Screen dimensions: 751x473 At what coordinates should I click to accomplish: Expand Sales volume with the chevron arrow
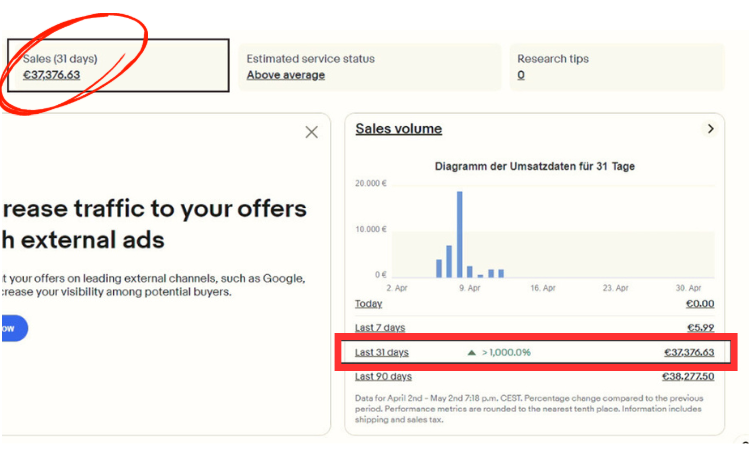pos(710,129)
